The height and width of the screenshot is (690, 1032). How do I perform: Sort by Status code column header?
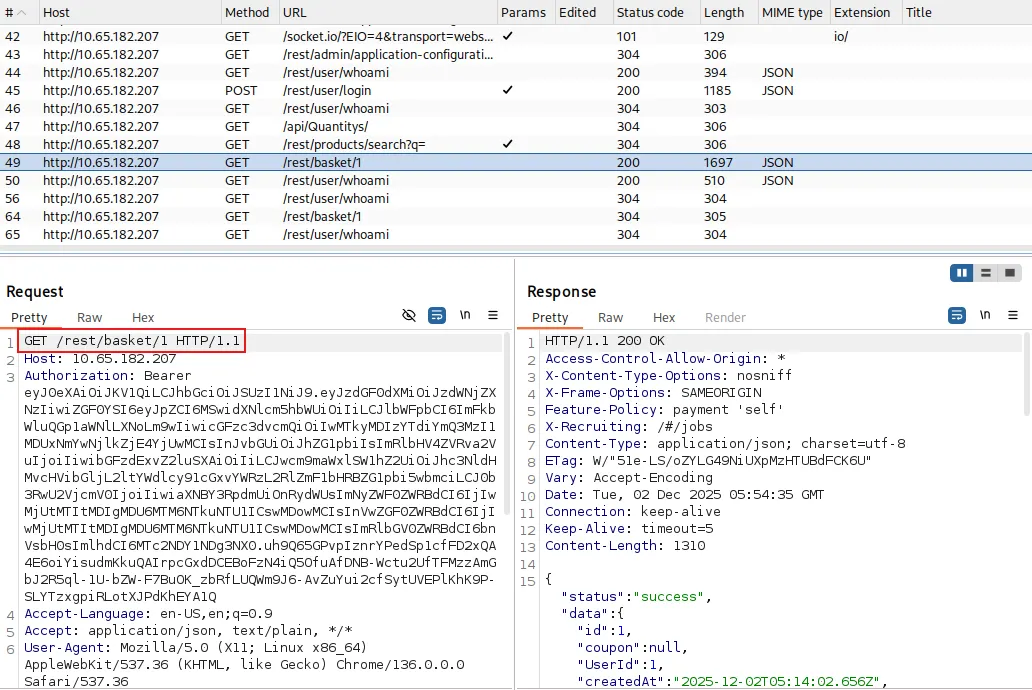(x=650, y=13)
